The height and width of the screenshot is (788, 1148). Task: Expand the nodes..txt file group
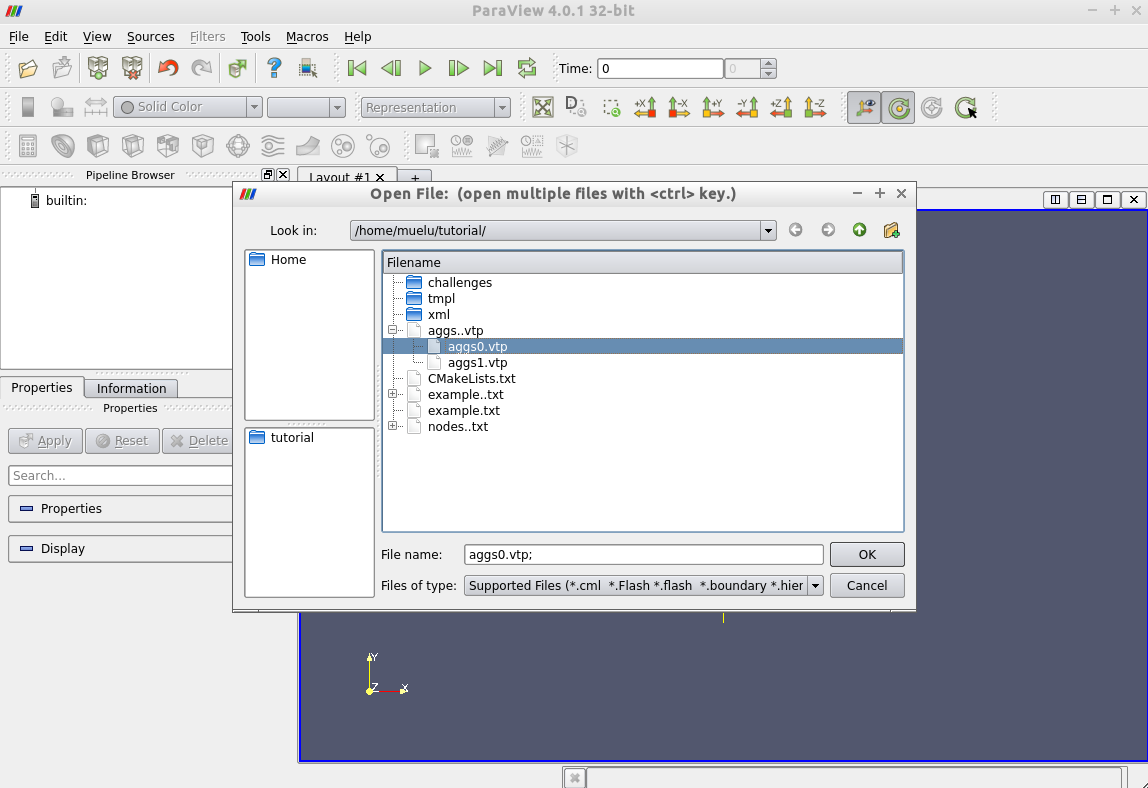point(393,426)
